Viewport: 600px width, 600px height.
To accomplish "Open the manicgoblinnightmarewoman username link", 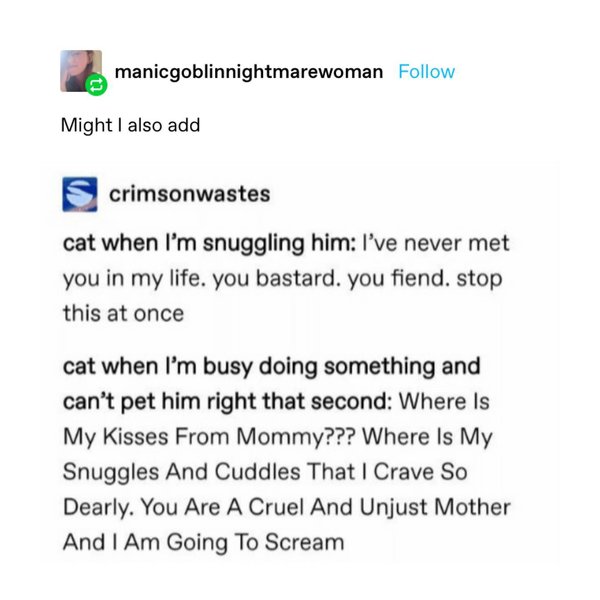I will pyautogui.click(x=249, y=72).
